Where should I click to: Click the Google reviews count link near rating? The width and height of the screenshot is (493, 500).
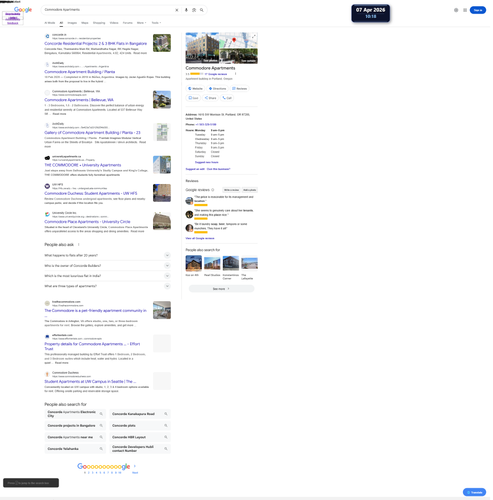pos(216,74)
